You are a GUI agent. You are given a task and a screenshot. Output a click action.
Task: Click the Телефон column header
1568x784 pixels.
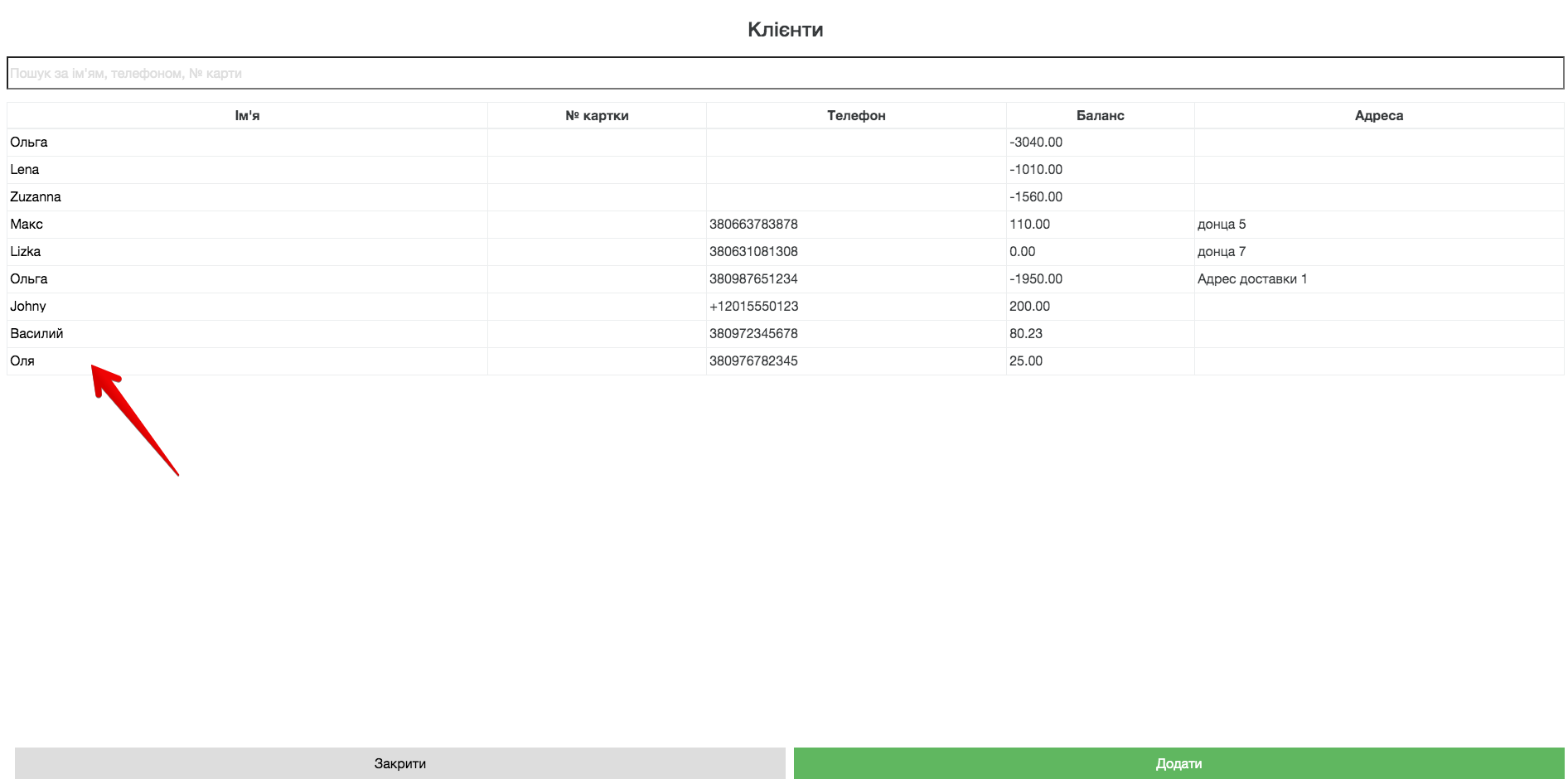(856, 116)
